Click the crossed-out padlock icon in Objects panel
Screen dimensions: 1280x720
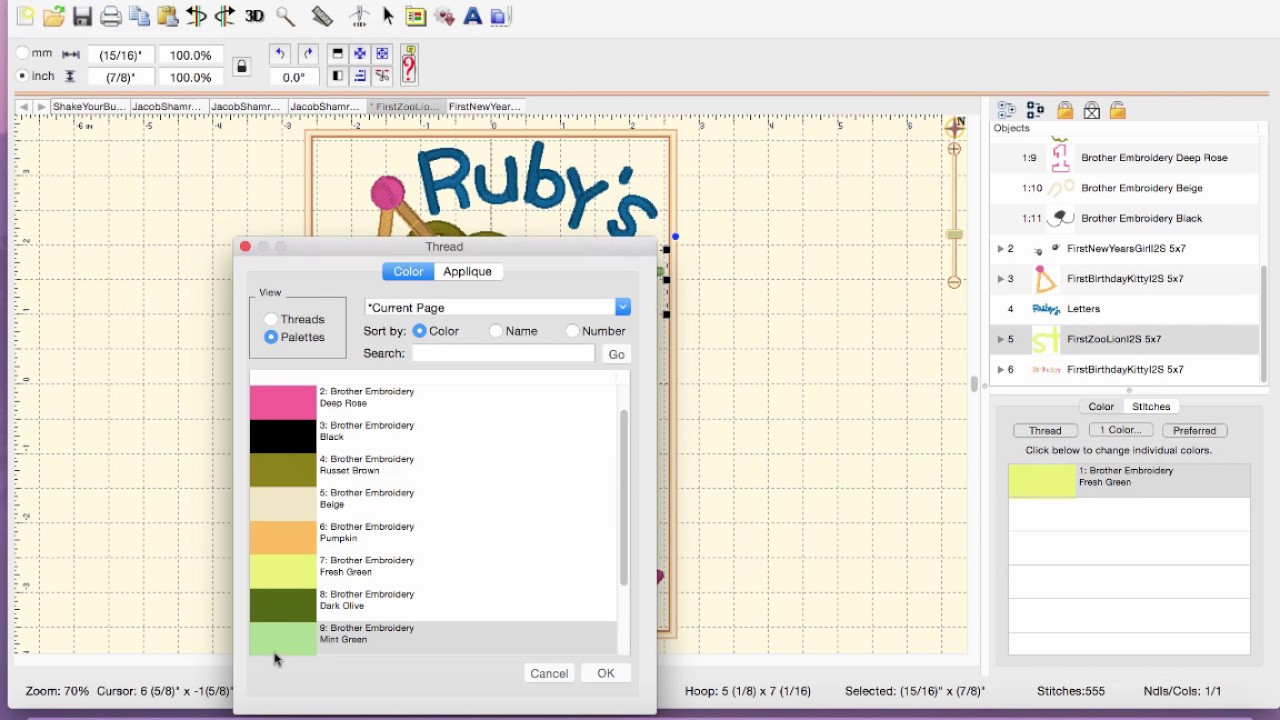click(1092, 111)
